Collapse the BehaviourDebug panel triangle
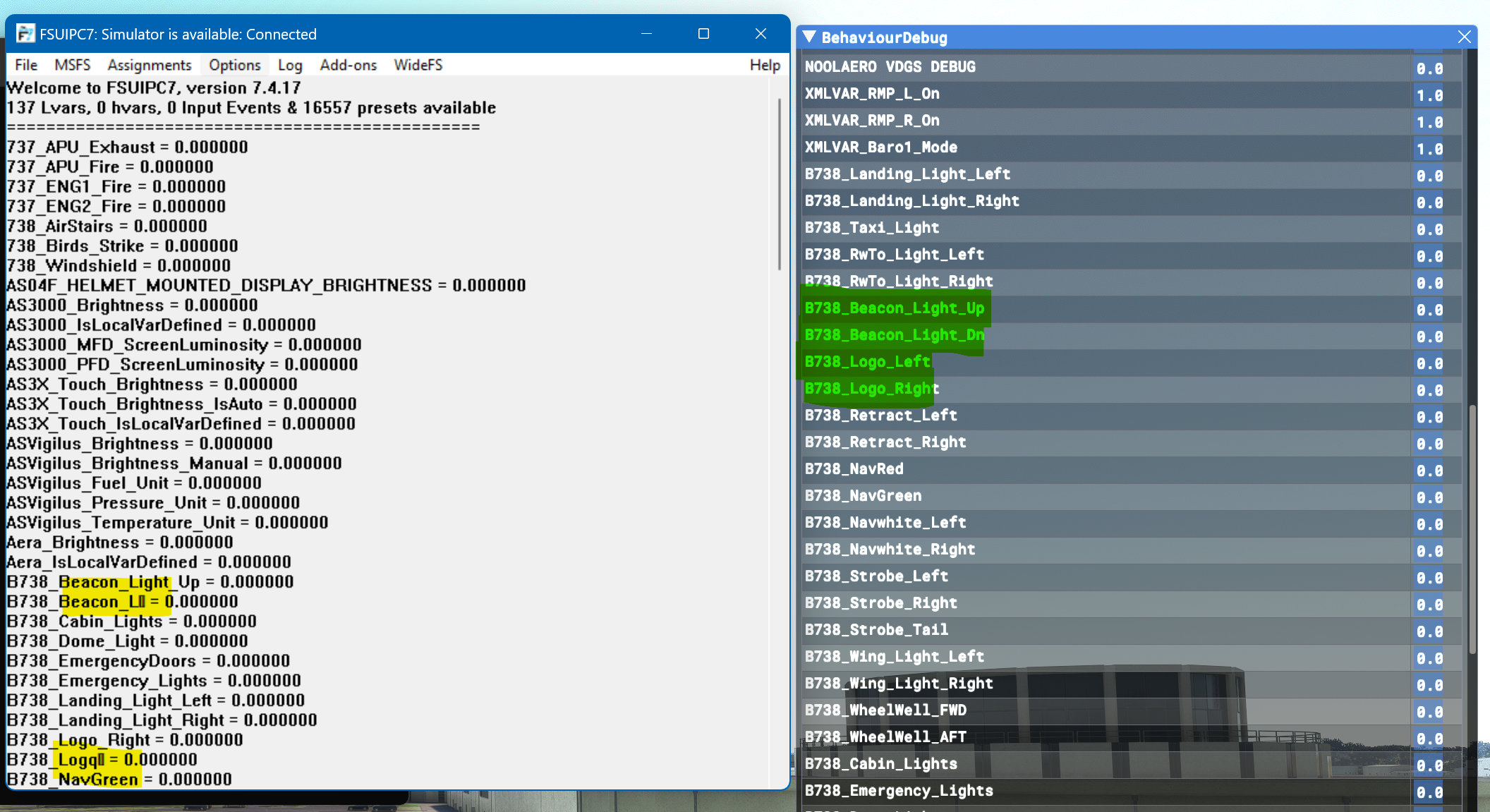 coord(809,37)
